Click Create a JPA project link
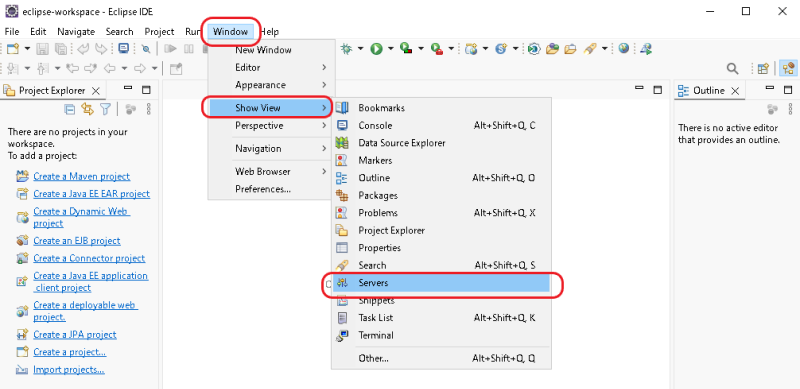This screenshot has height=389, width=800. pos(74,334)
